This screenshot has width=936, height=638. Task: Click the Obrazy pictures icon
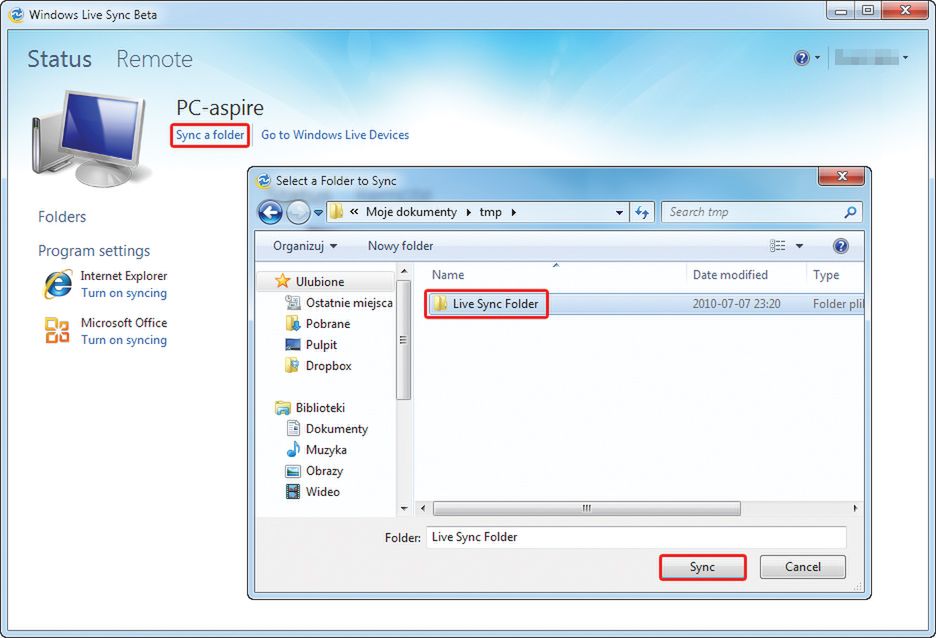pyautogui.click(x=292, y=471)
